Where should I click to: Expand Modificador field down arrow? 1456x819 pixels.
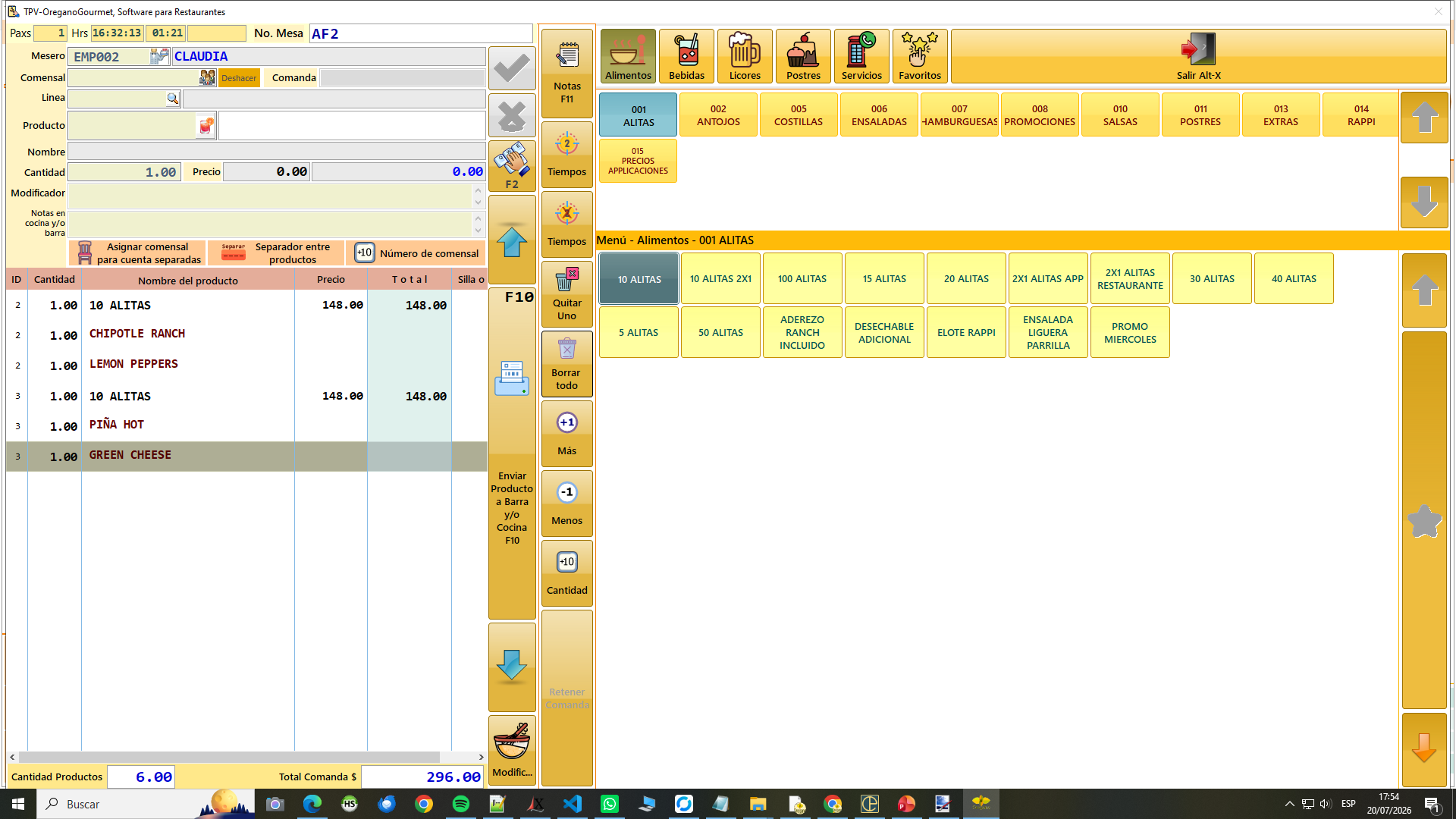pyautogui.click(x=478, y=202)
